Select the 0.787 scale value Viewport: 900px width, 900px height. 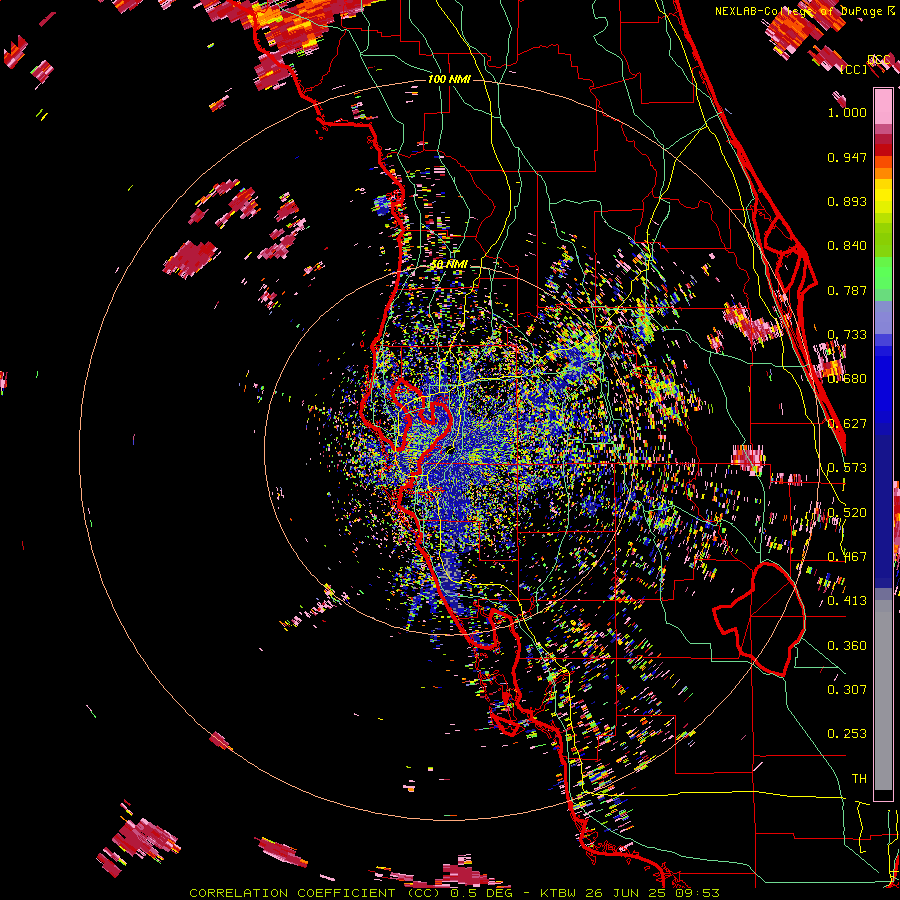[847, 290]
